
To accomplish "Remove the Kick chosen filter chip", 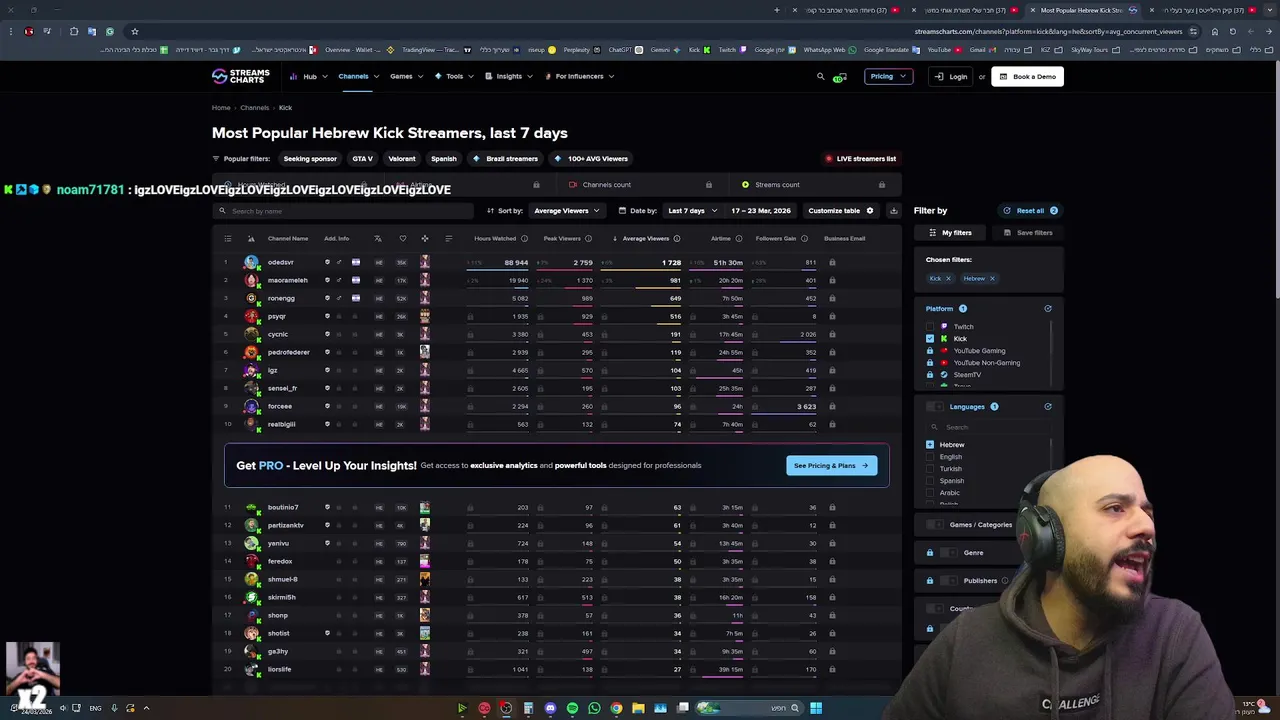I will pyautogui.click(x=948, y=279).
